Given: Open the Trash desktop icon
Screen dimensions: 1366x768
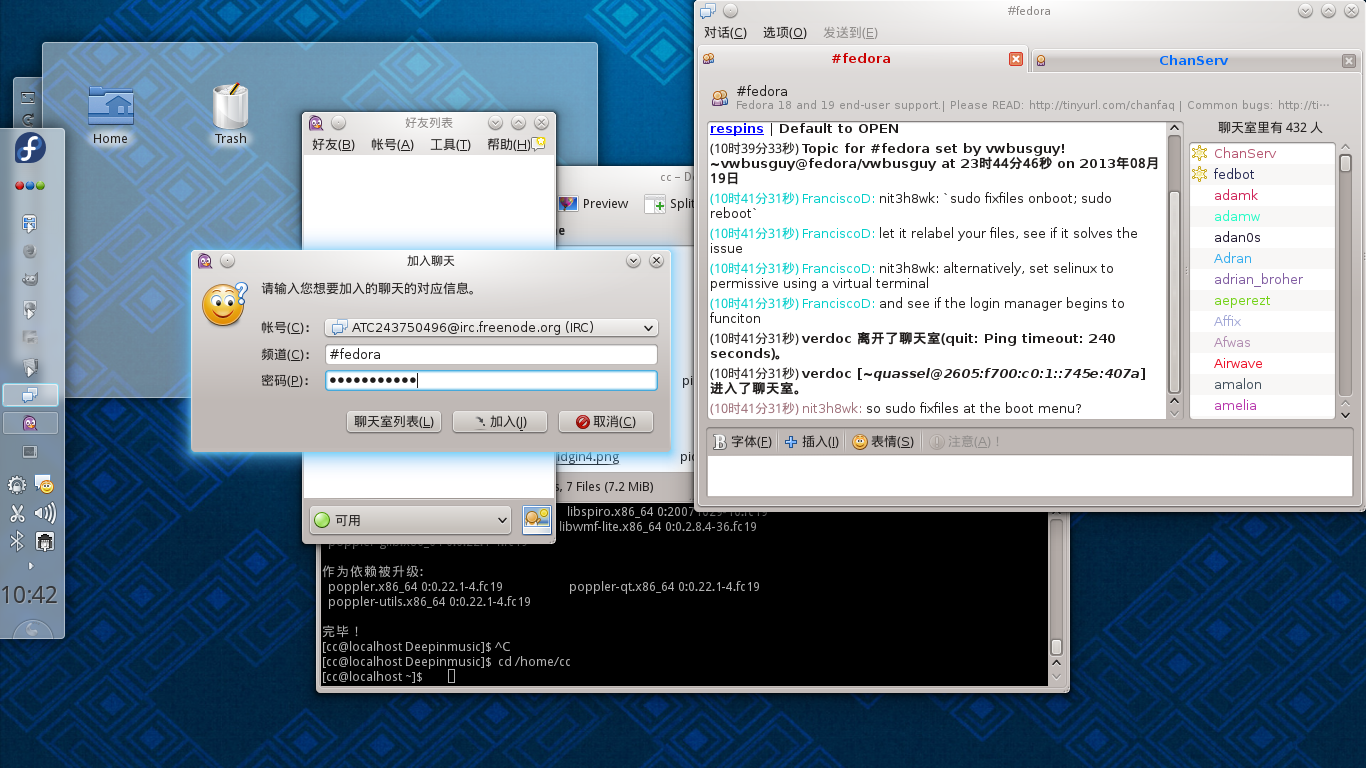Looking at the screenshot, I should pyautogui.click(x=230, y=115).
